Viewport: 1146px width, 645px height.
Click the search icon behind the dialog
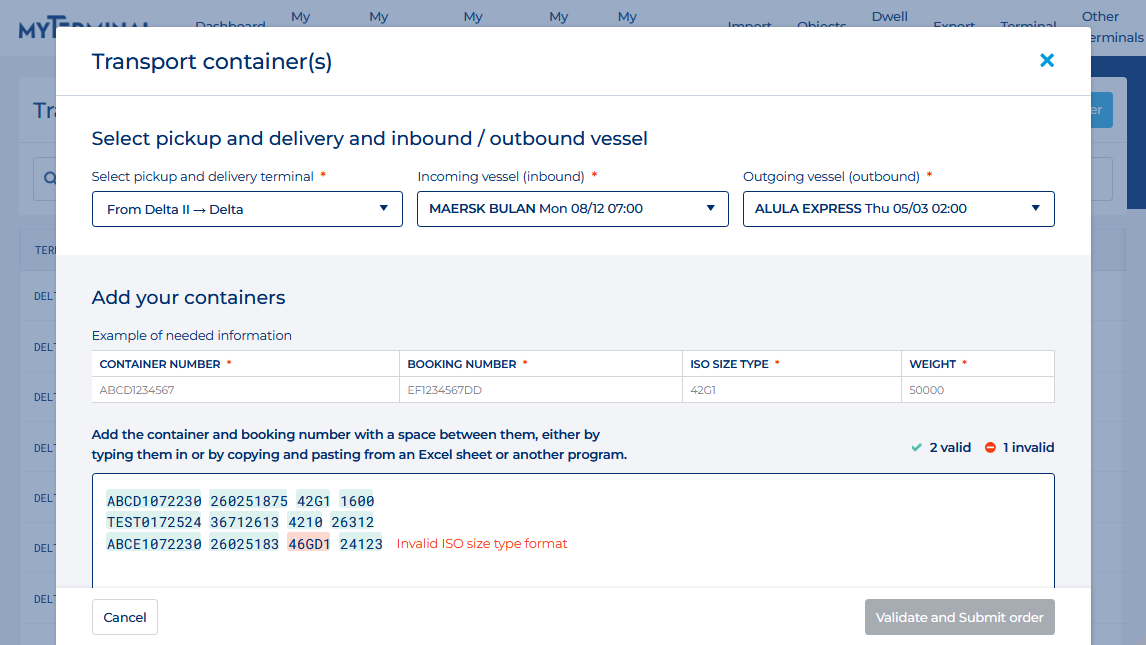47,179
